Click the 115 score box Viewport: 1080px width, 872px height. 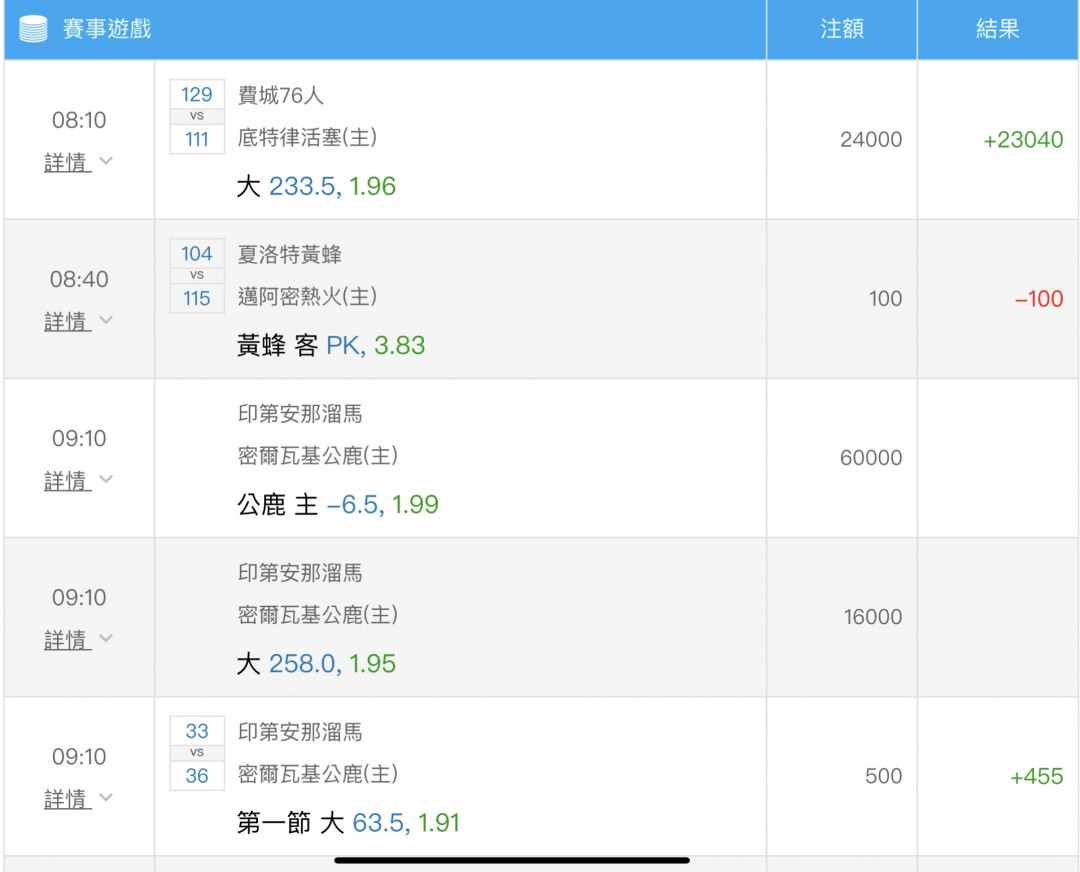pos(197,298)
